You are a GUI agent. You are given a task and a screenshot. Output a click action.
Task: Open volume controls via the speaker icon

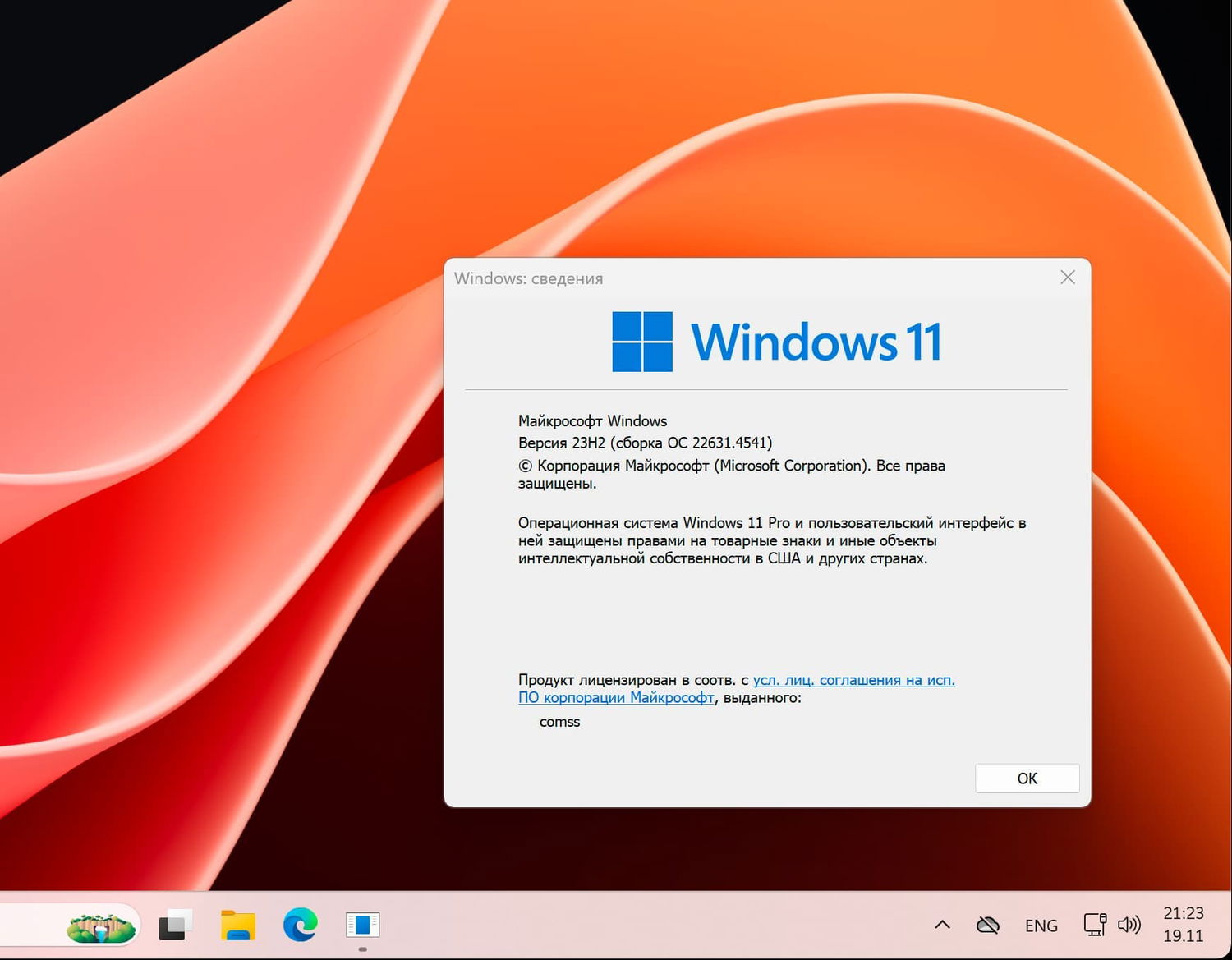(x=1130, y=925)
